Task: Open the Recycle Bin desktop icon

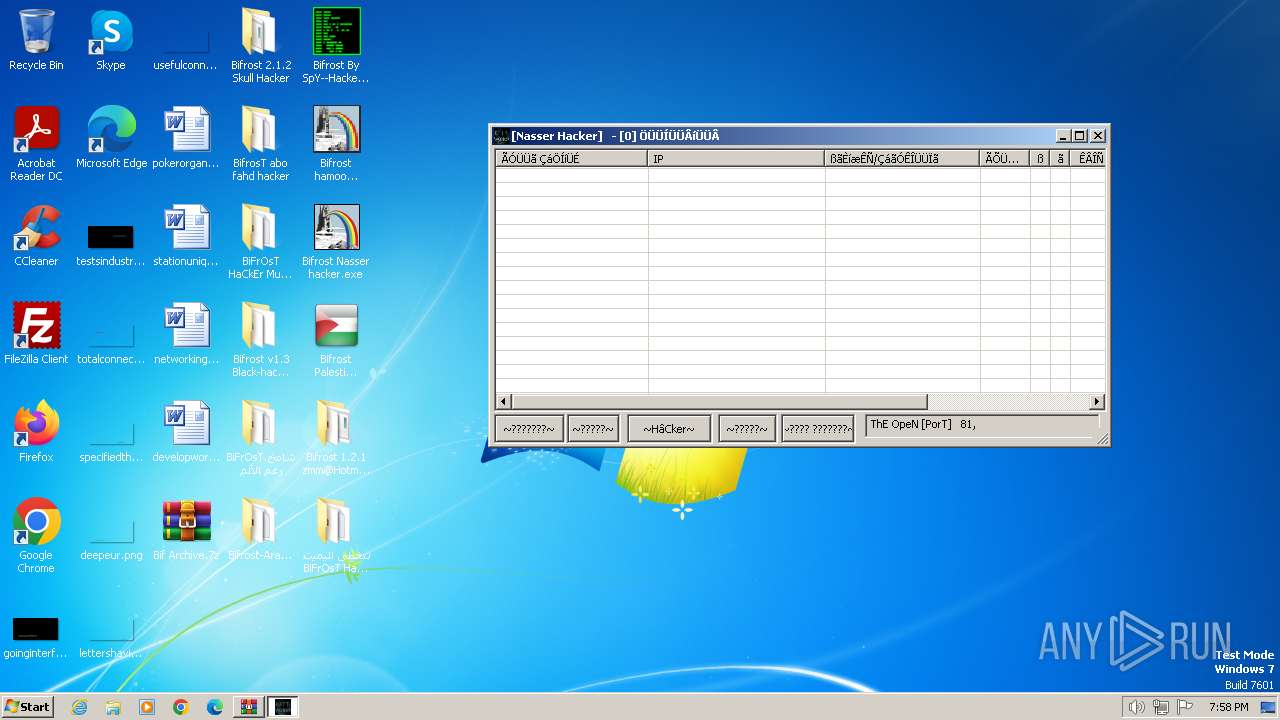Action: [36, 40]
